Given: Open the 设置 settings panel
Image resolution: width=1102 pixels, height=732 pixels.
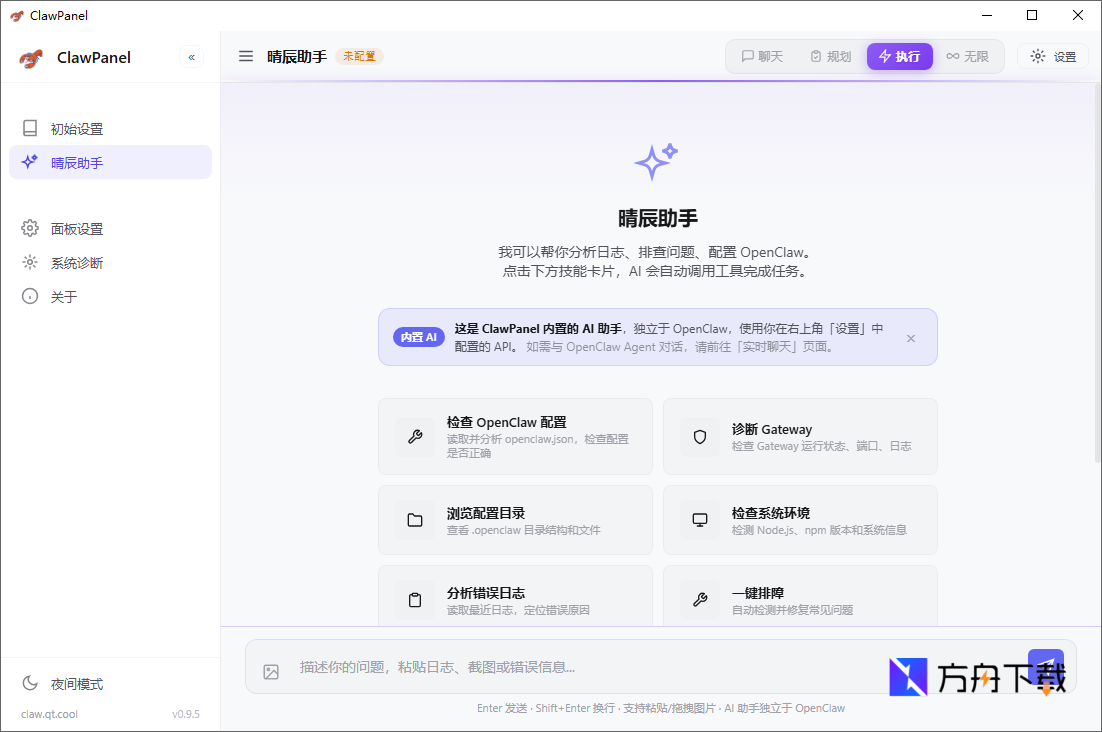Looking at the screenshot, I should 1052,56.
